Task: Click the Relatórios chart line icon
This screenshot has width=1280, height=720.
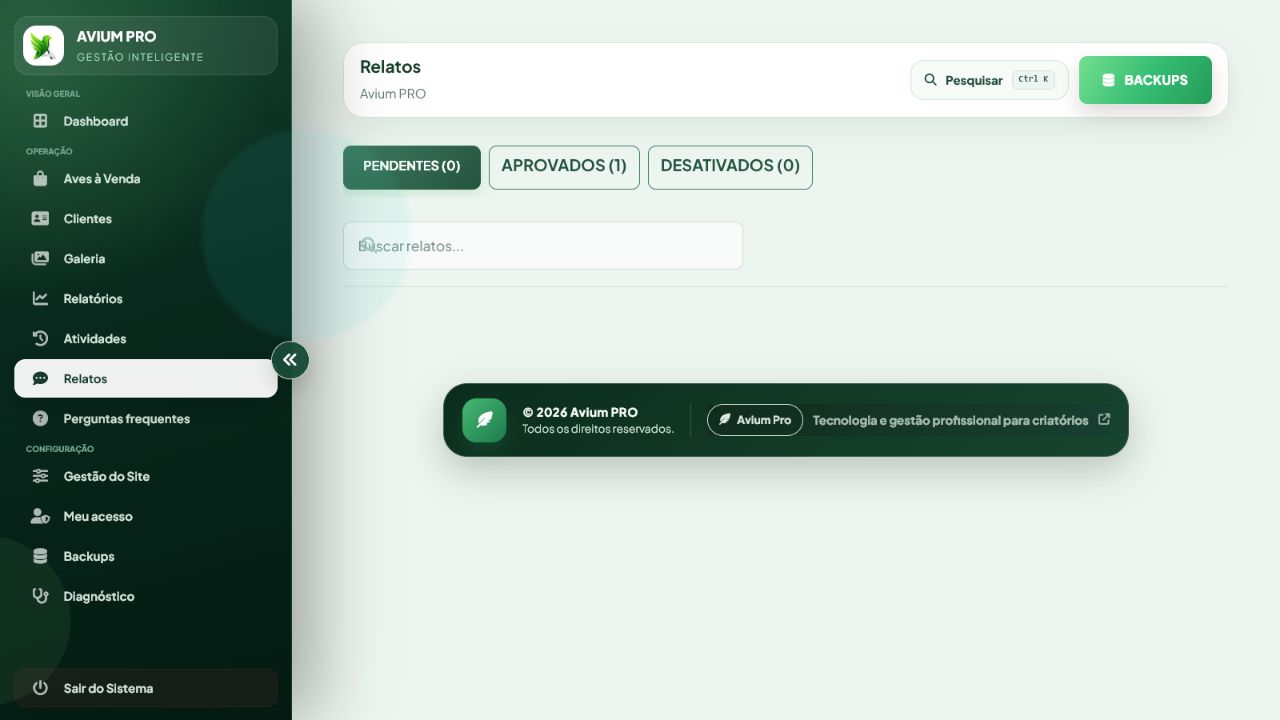Action: click(40, 298)
